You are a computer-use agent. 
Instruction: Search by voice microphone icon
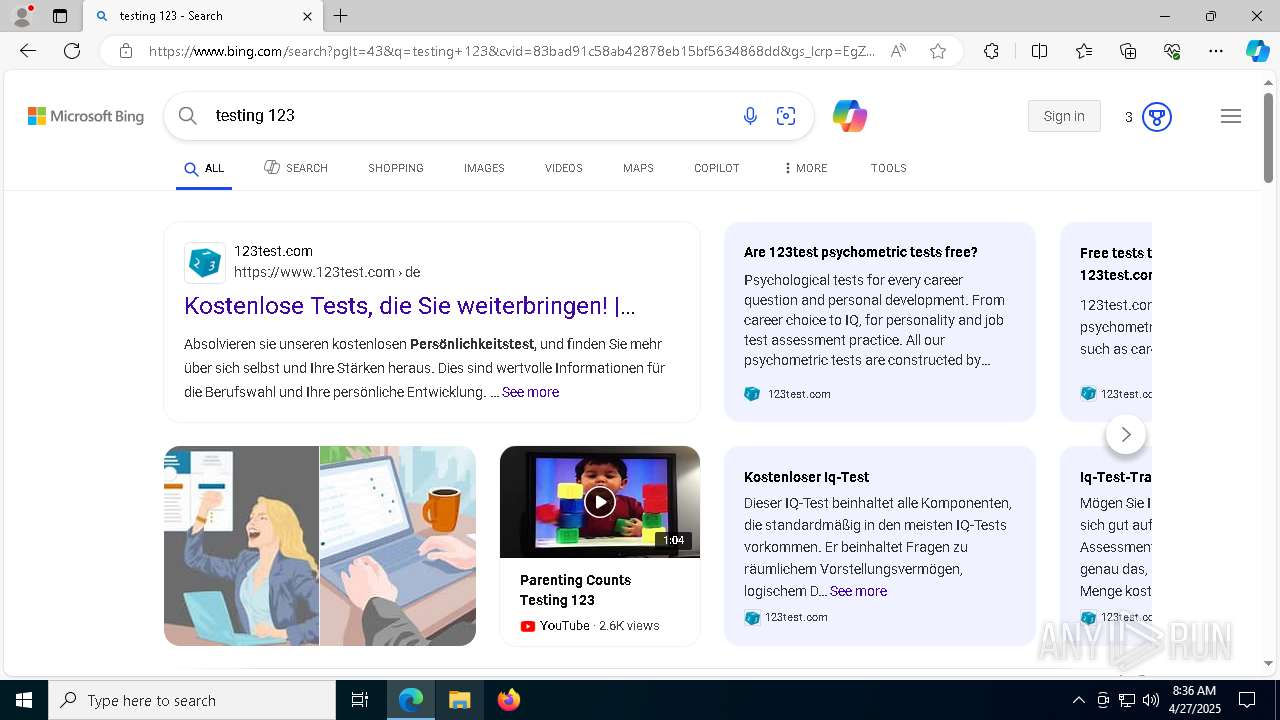pos(750,116)
